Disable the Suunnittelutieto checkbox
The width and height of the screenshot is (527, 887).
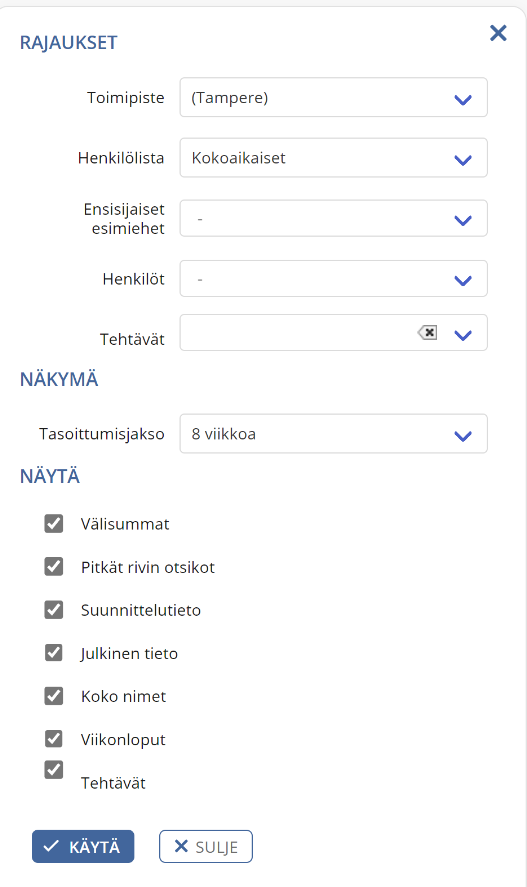pyautogui.click(x=54, y=609)
